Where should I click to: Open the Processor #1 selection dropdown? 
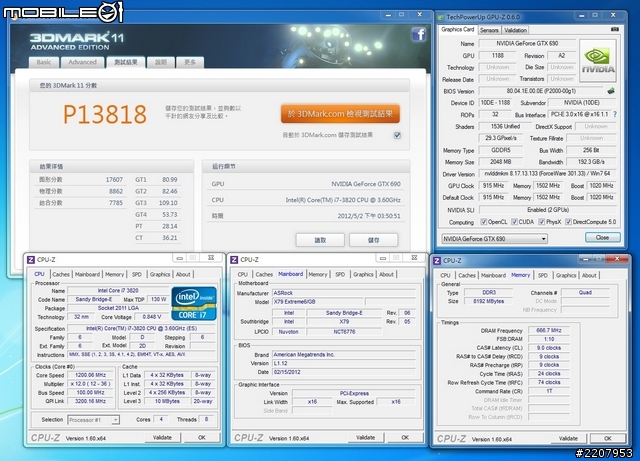[x=93, y=419]
